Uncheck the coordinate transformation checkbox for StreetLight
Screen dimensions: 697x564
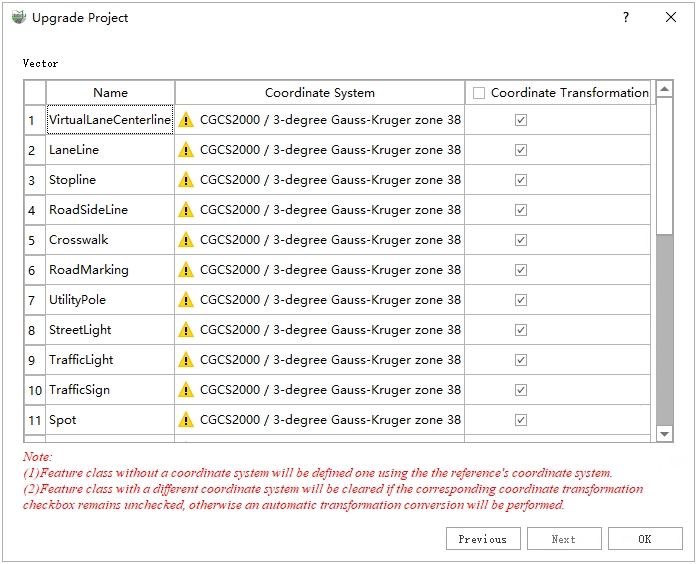tap(521, 330)
